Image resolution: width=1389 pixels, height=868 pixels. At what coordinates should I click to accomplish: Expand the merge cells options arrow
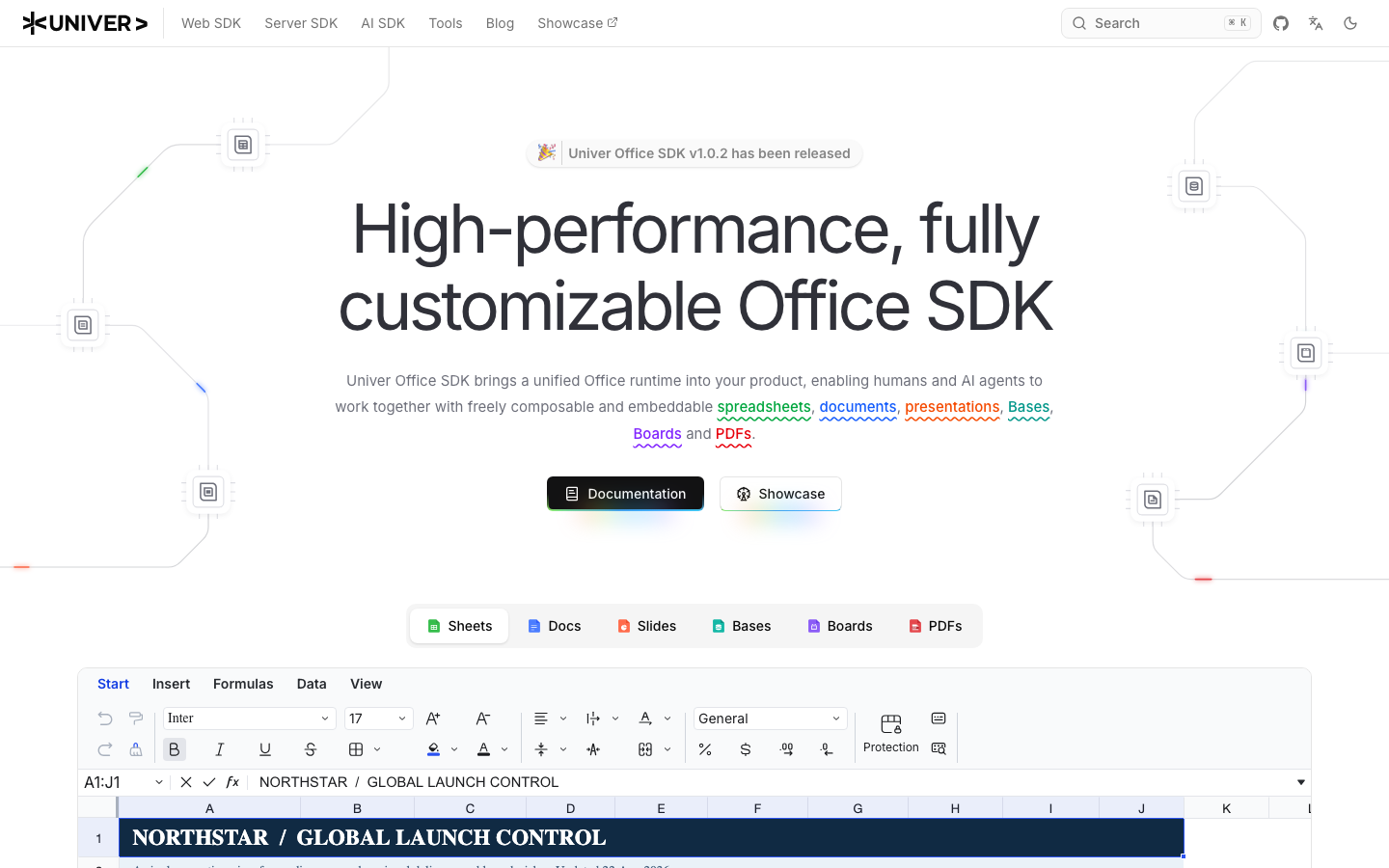click(x=667, y=749)
